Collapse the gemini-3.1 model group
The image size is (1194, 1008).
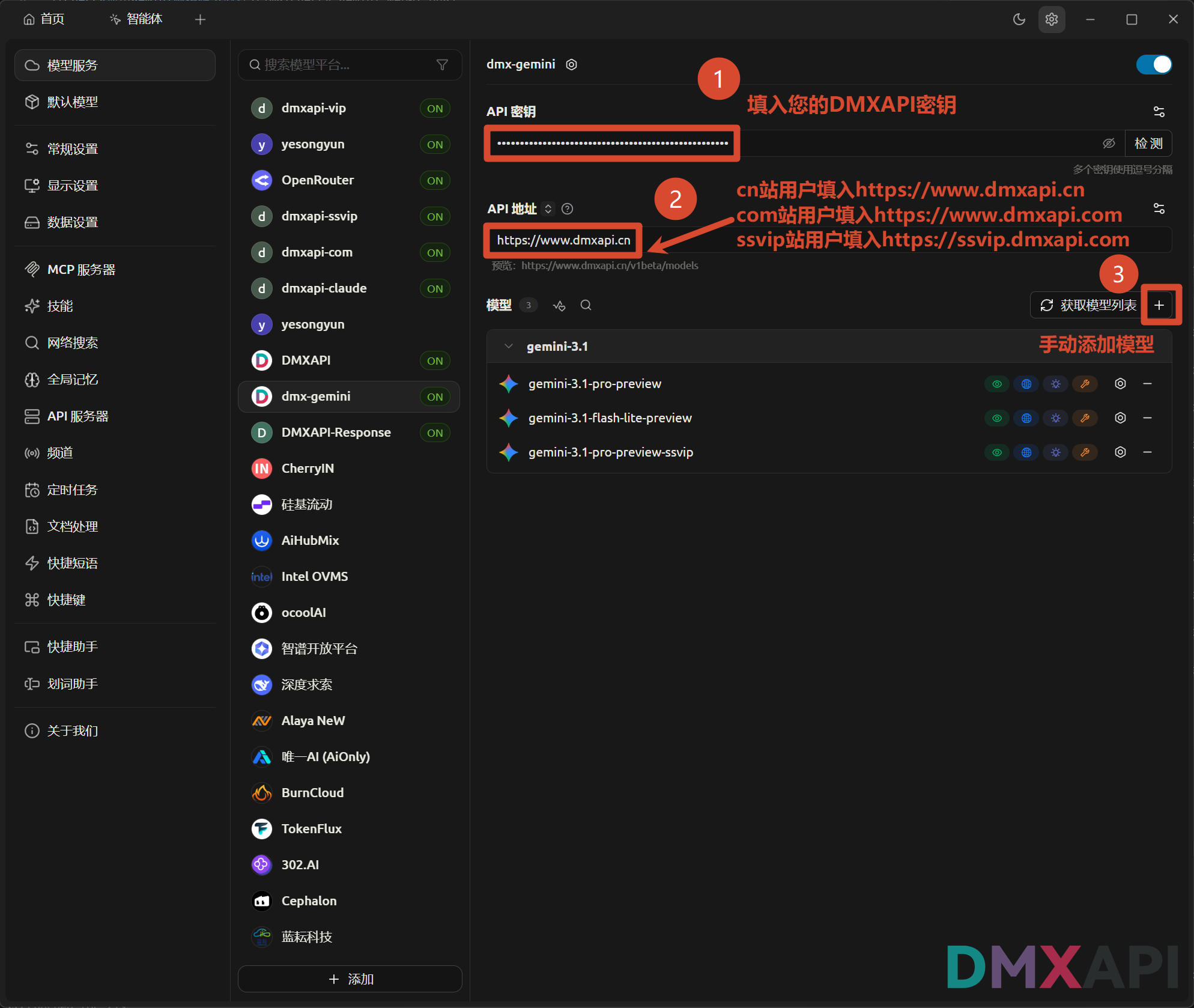pos(509,347)
